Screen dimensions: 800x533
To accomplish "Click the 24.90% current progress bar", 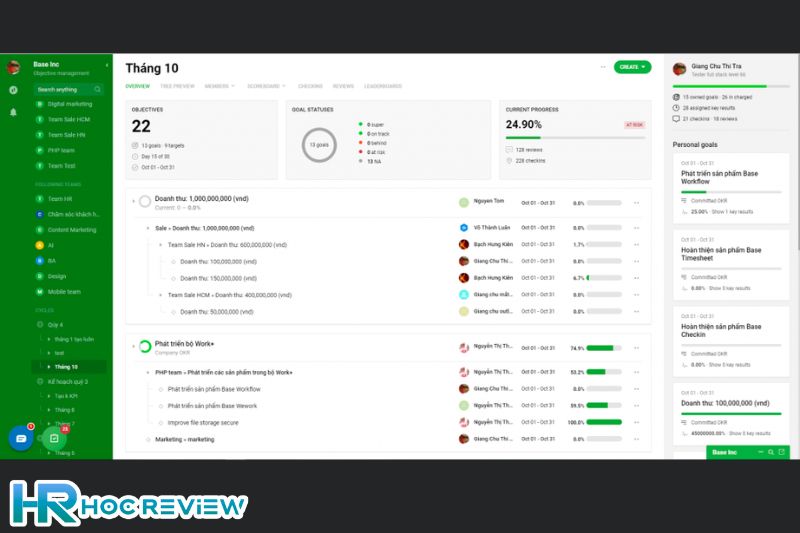I will [575, 138].
